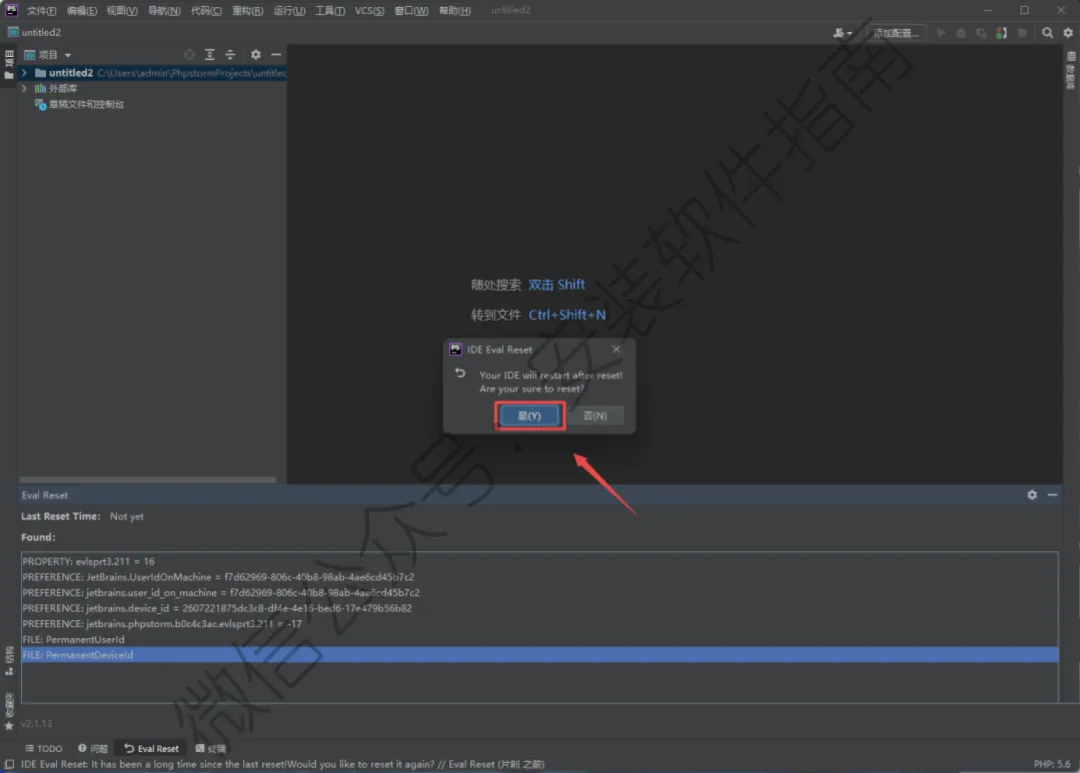
Task: Click the run with coverage icon in toolbar
Action: [x=981, y=33]
